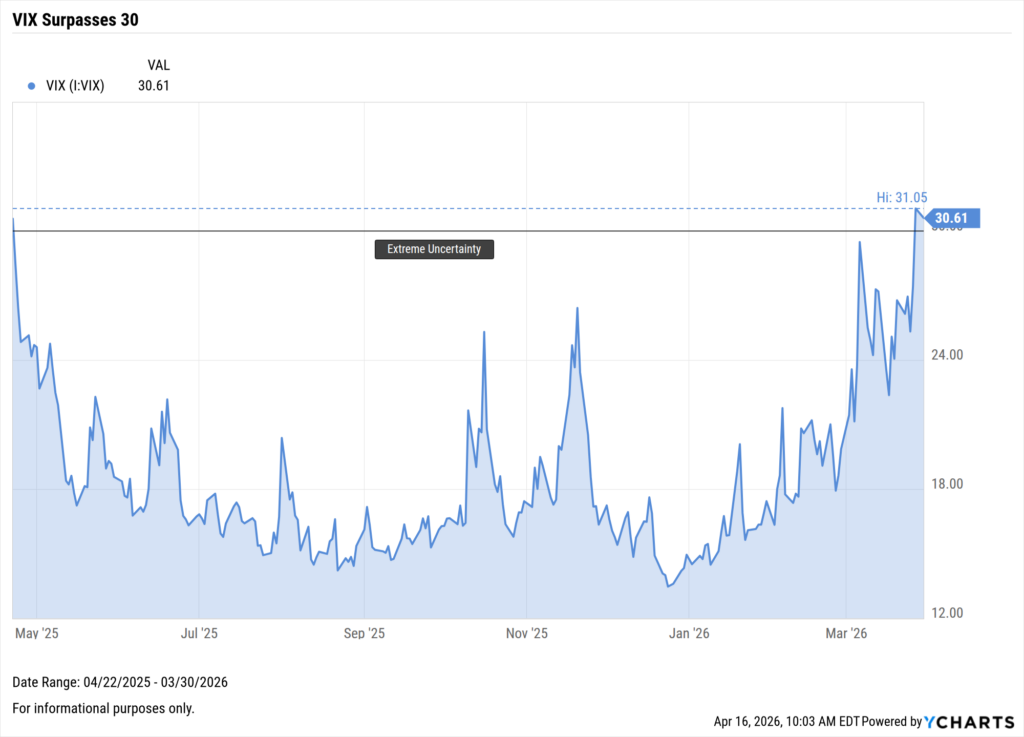Click the Extreme Uncertainty annotation label
The height and width of the screenshot is (737, 1024).
[433, 249]
